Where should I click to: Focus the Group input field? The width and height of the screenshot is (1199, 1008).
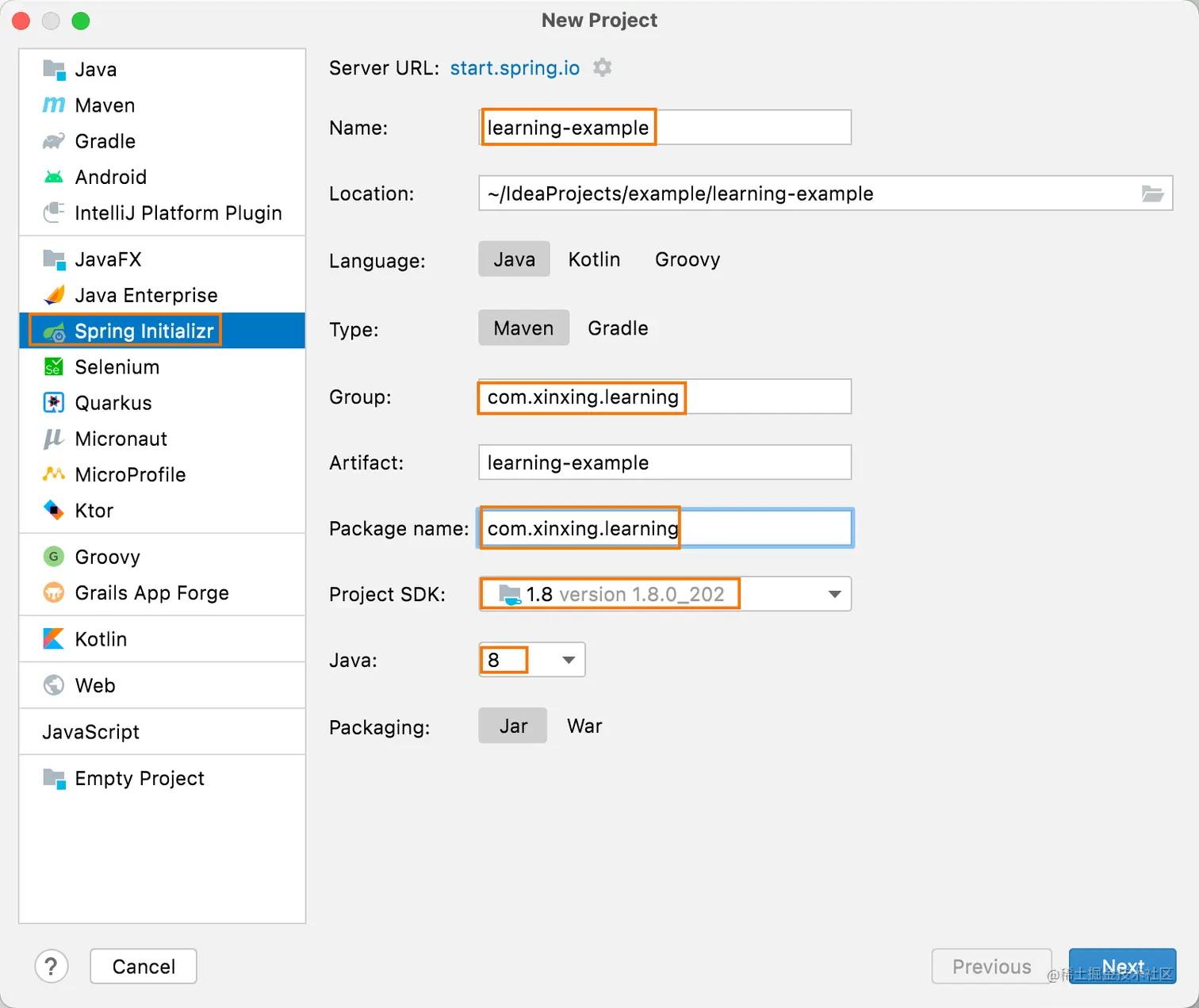665,397
